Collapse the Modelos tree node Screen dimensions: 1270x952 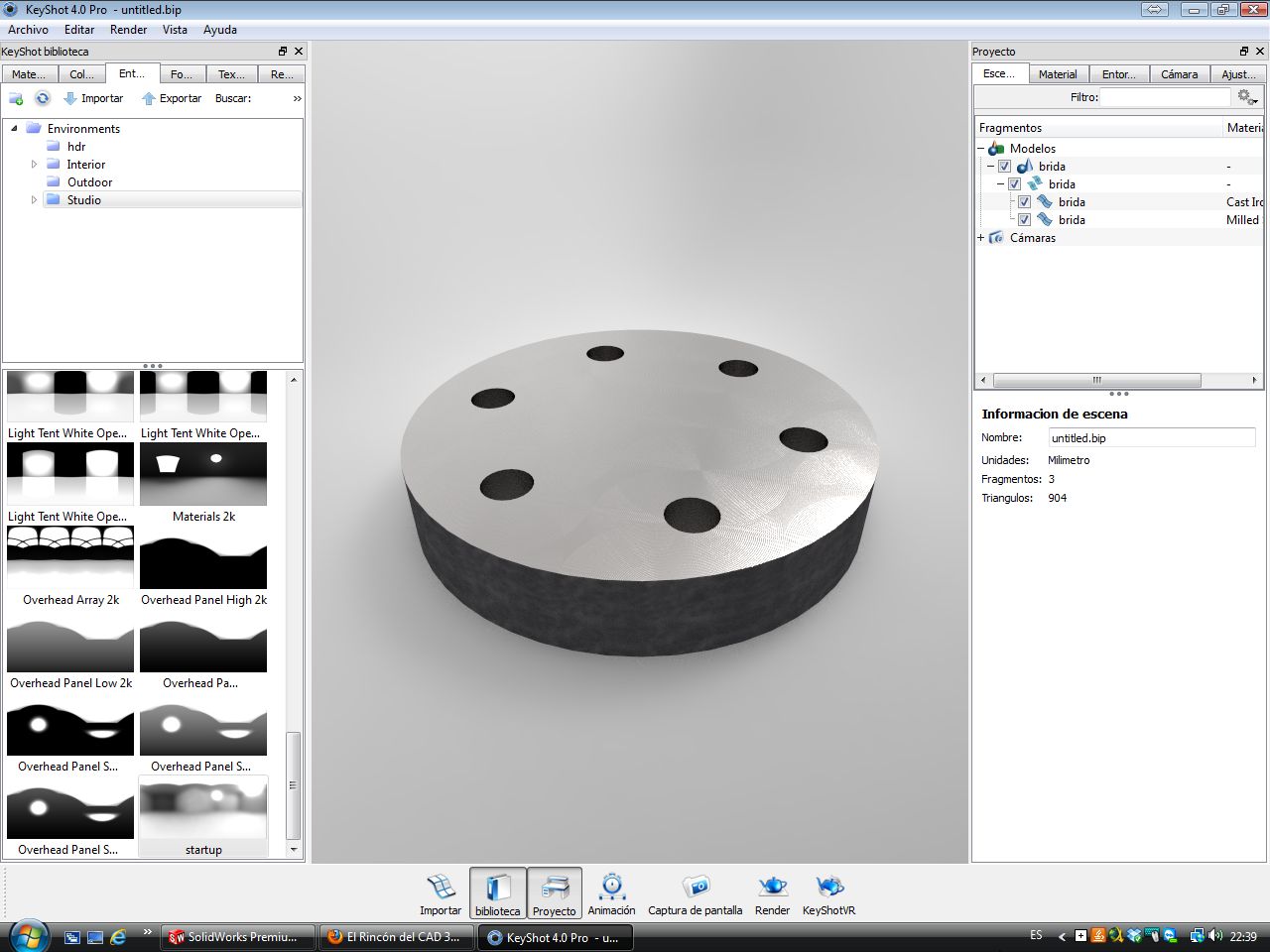coord(981,149)
